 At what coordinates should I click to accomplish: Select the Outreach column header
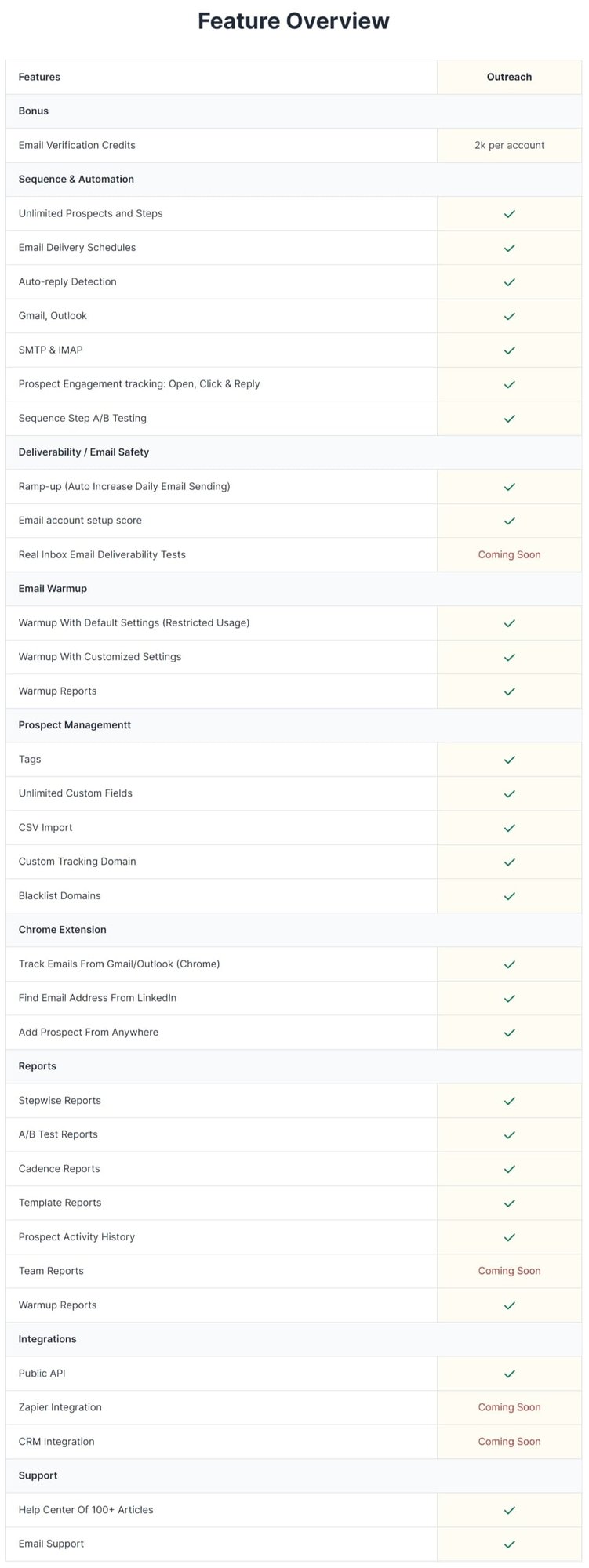point(509,77)
